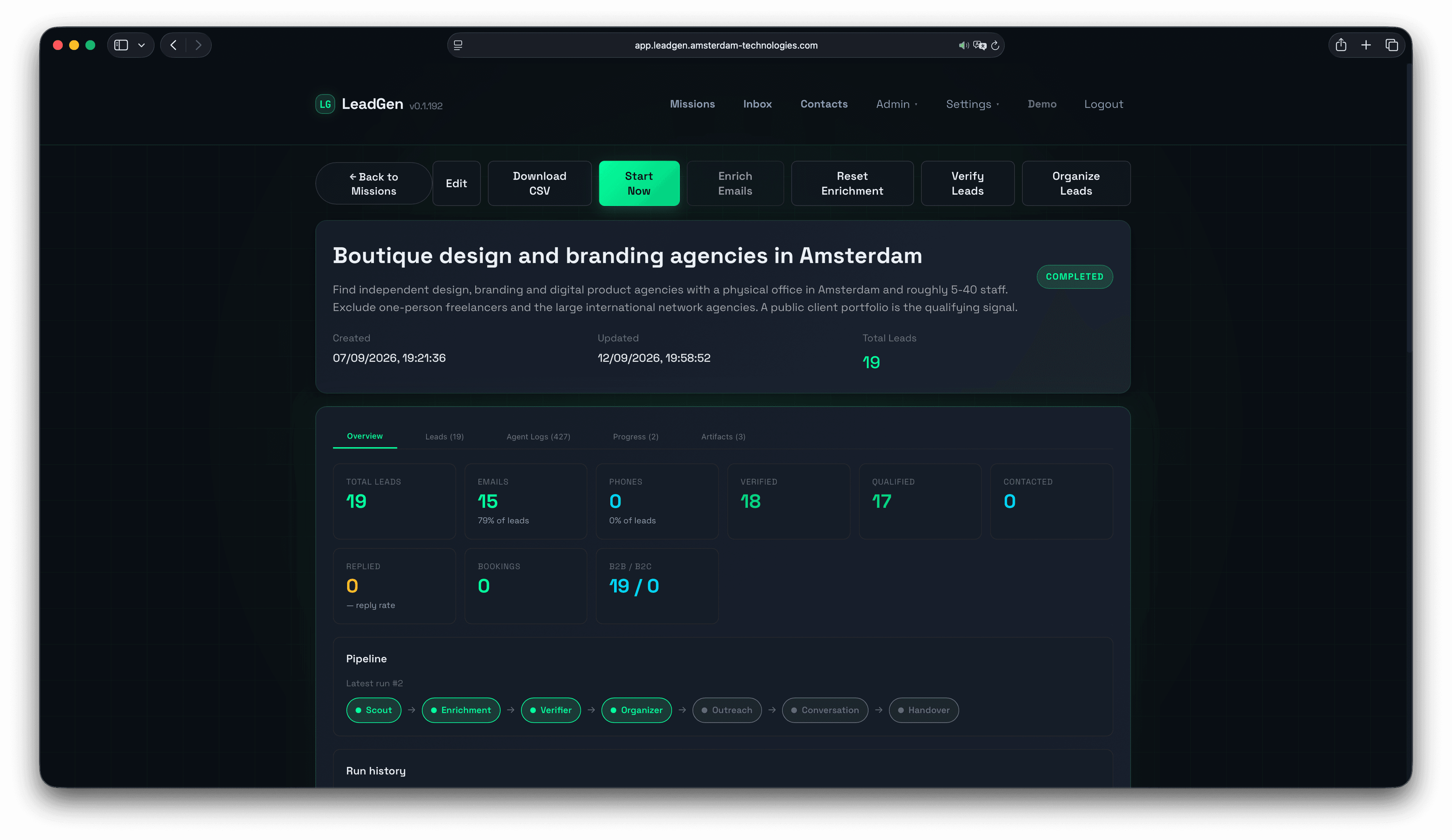Viewport: 1452px width, 840px height.
Task: Click the page vertical scrollbar
Action: [x=1409, y=208]
